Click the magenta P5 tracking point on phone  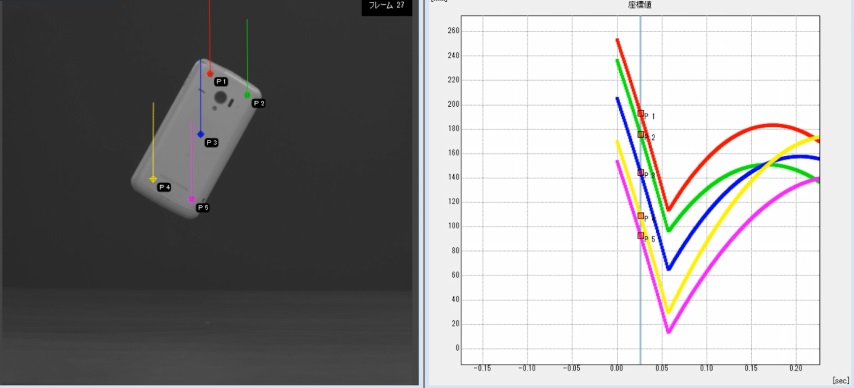point(192,199)
